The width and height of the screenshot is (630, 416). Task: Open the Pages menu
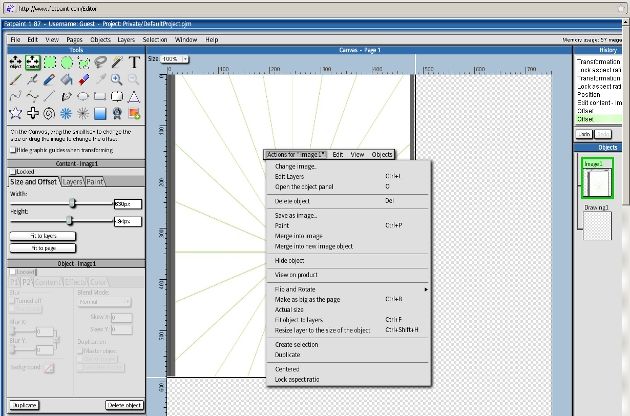[74, 39]
